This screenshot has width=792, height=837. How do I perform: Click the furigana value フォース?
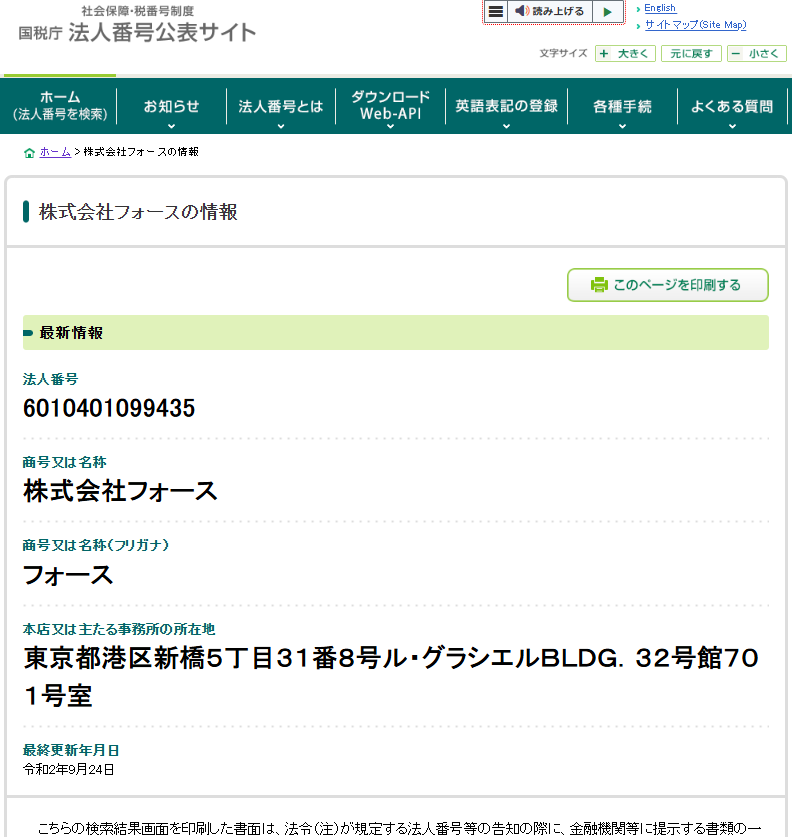pos(68,575)
